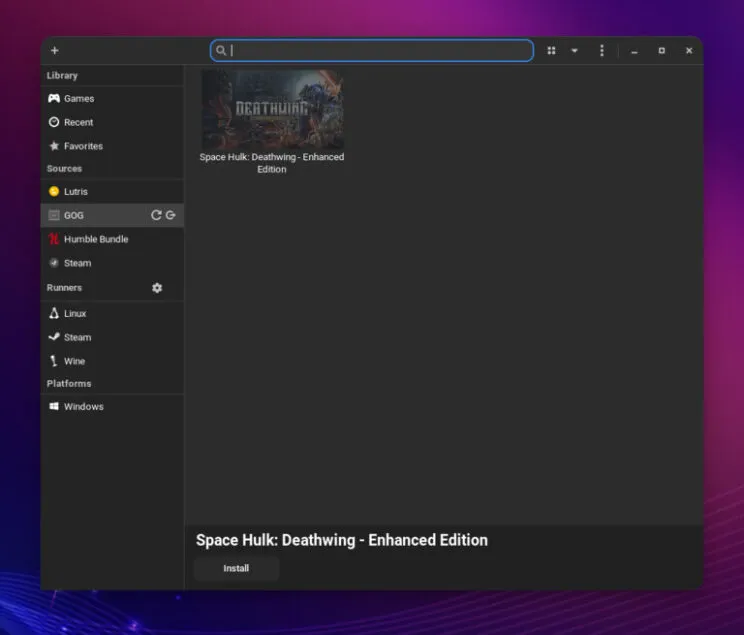Click the red Humble Bundle logo icon
The height and width of the screenshot is (635, 744).
click(54, 239)
